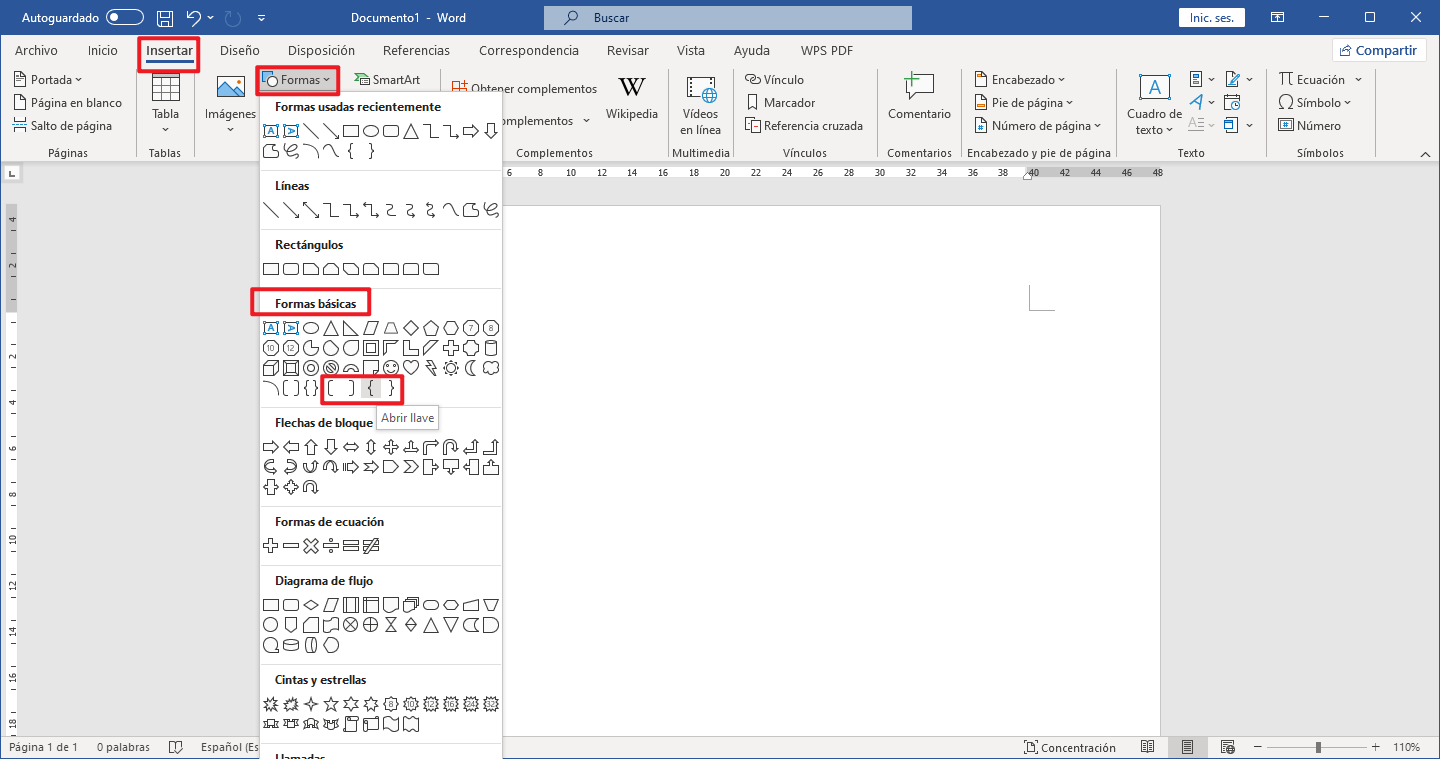Open the Pie de página dropdown
Screen dimensions: 1440x759
[x=1024, y=102]
